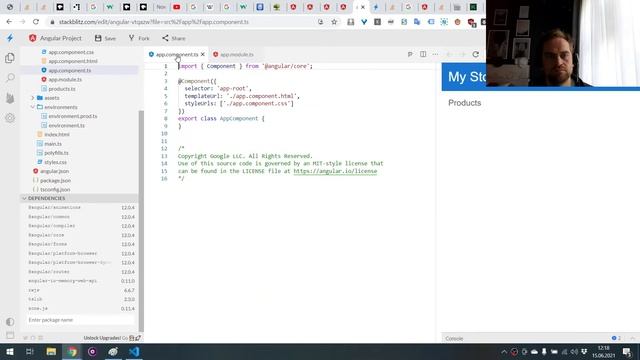The image size is (640, 360).
Task: Reload the browser page
Action: pos(36,22)
